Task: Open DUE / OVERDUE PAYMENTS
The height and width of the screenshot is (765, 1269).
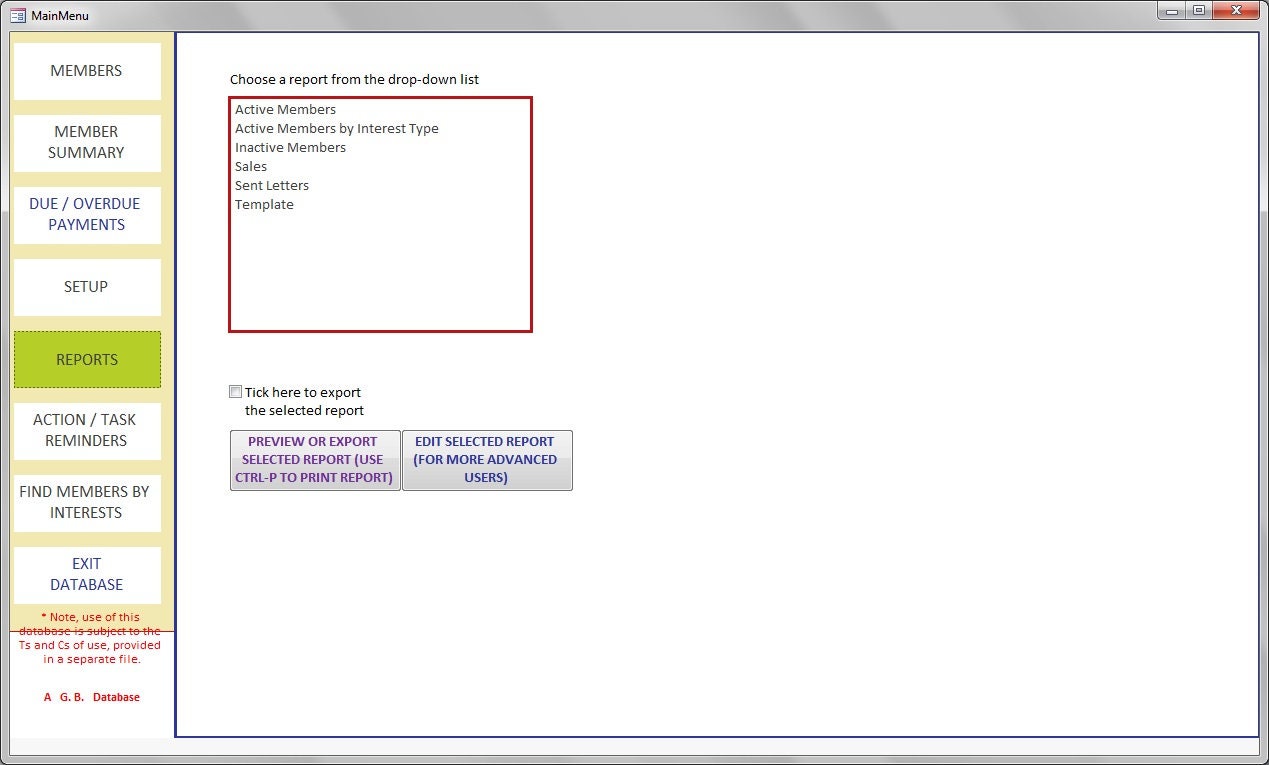Action: tap(86, 214)
